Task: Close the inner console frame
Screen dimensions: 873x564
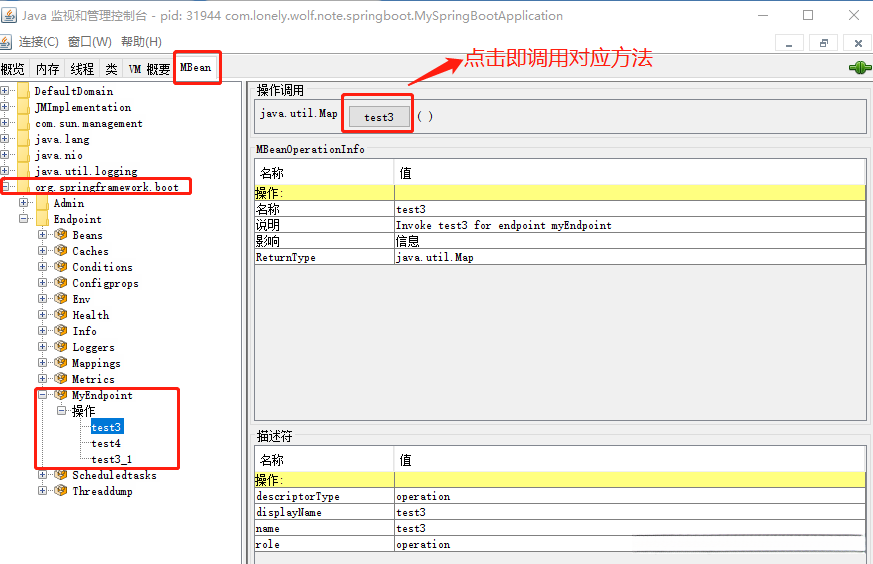Action: [858, 43]
